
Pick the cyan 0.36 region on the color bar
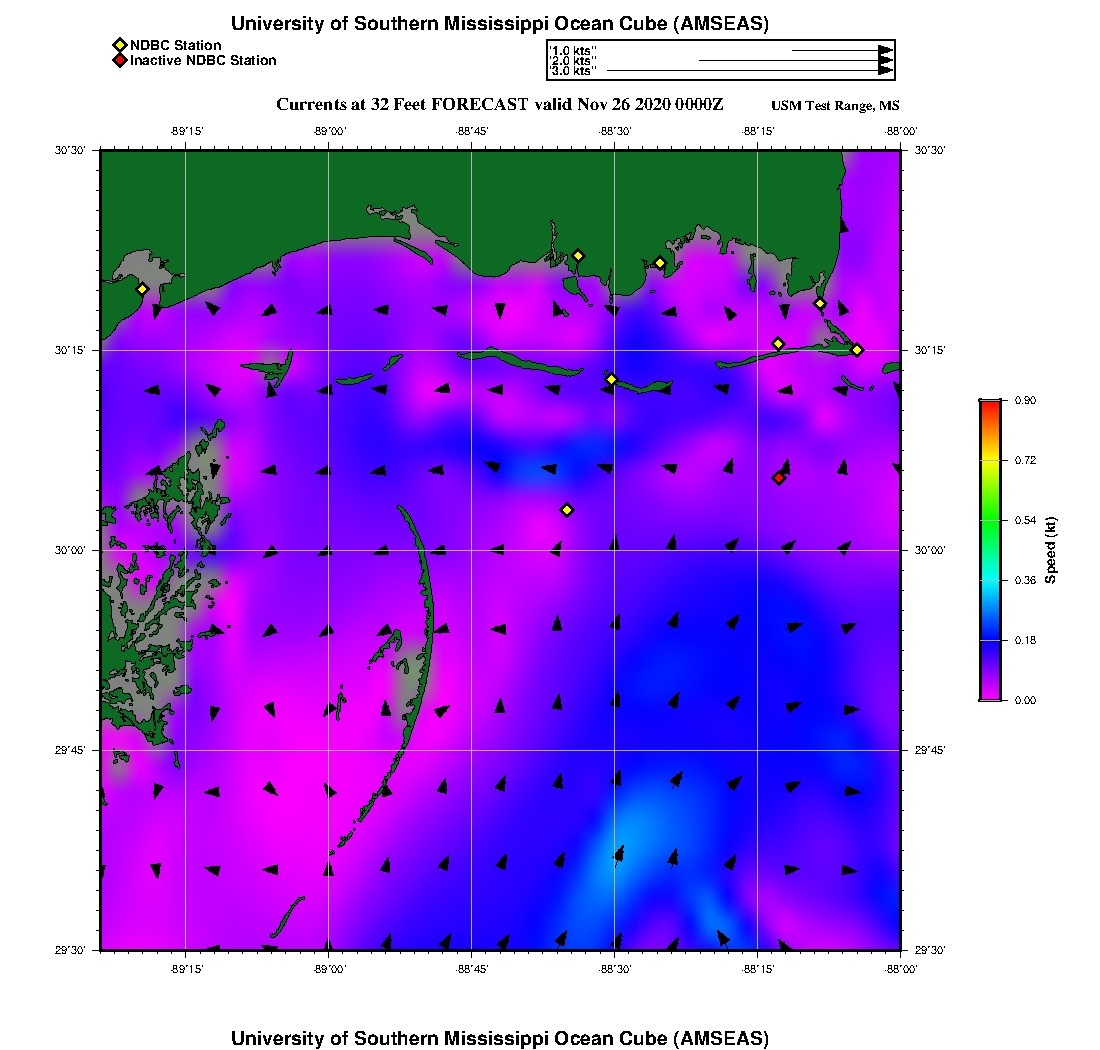coord(989,580)
